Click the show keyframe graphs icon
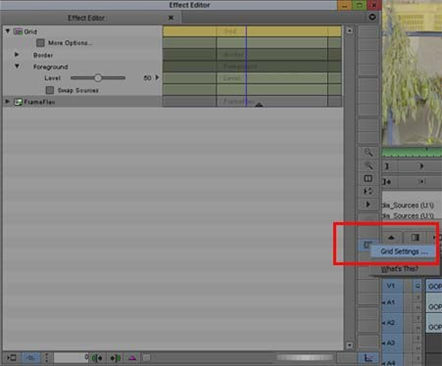 (x=368, y=358)
